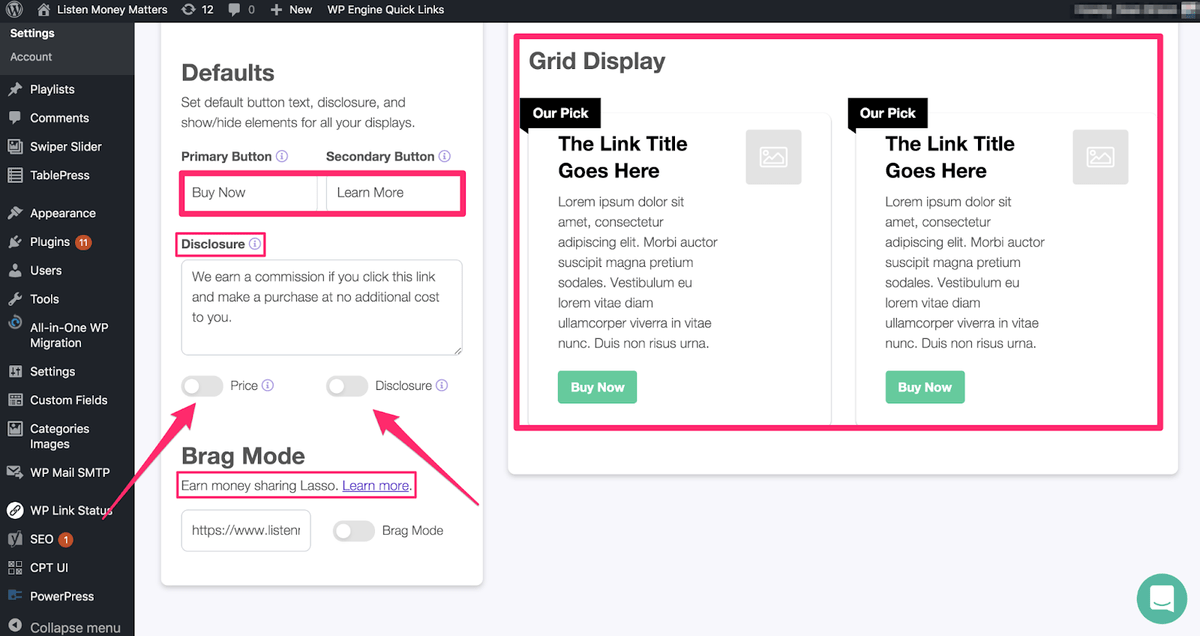
Task: Open the chat support bubble icon
Action: [1161, 598]
